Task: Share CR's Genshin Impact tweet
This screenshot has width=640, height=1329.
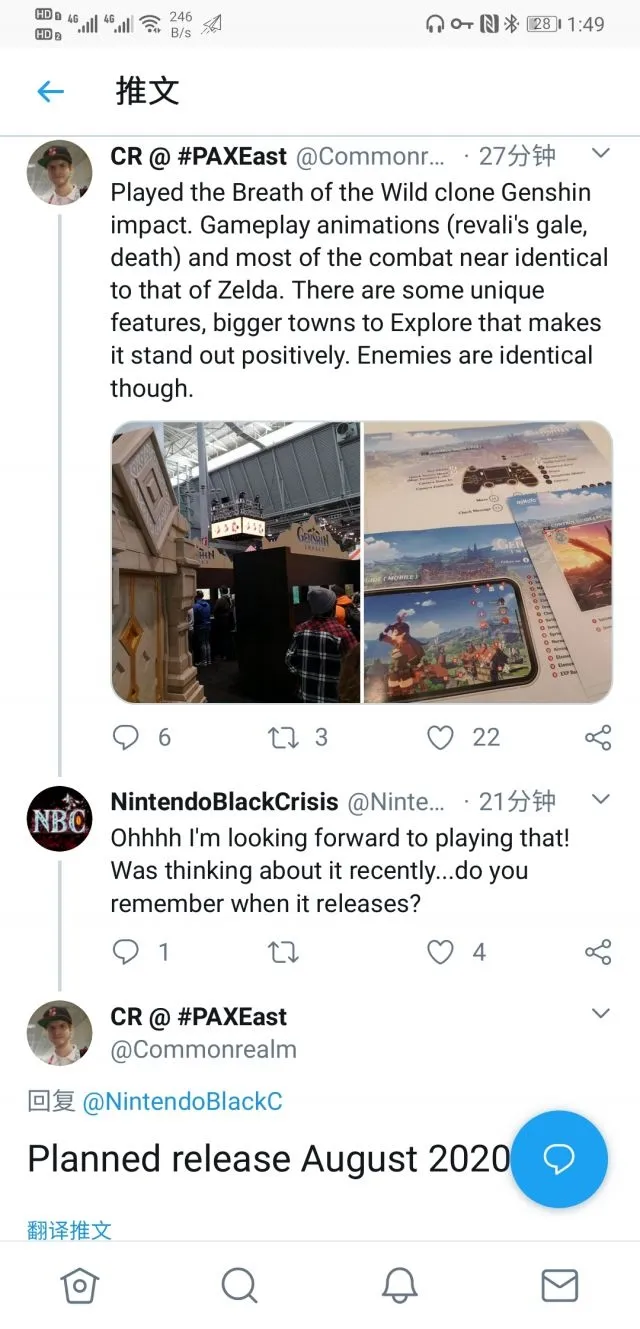Action: point(597,737)
